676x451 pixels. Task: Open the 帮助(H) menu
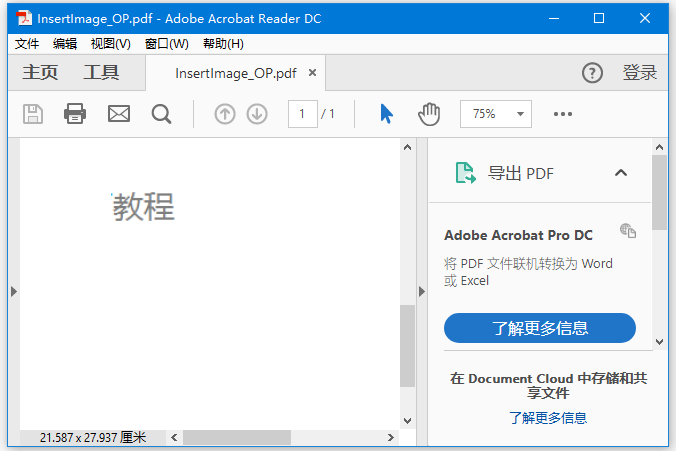click(223, 44)
